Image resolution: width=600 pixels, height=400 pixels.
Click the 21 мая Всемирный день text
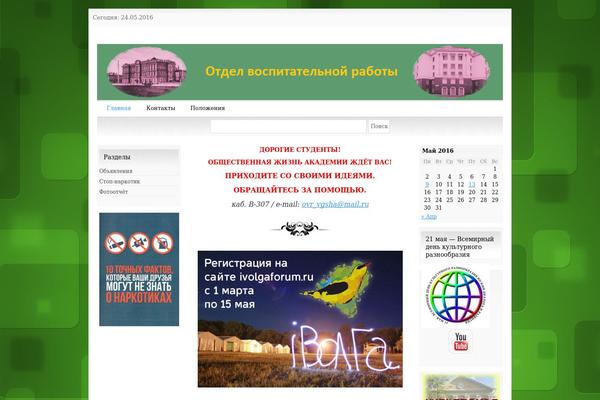(x=460, y=247)
